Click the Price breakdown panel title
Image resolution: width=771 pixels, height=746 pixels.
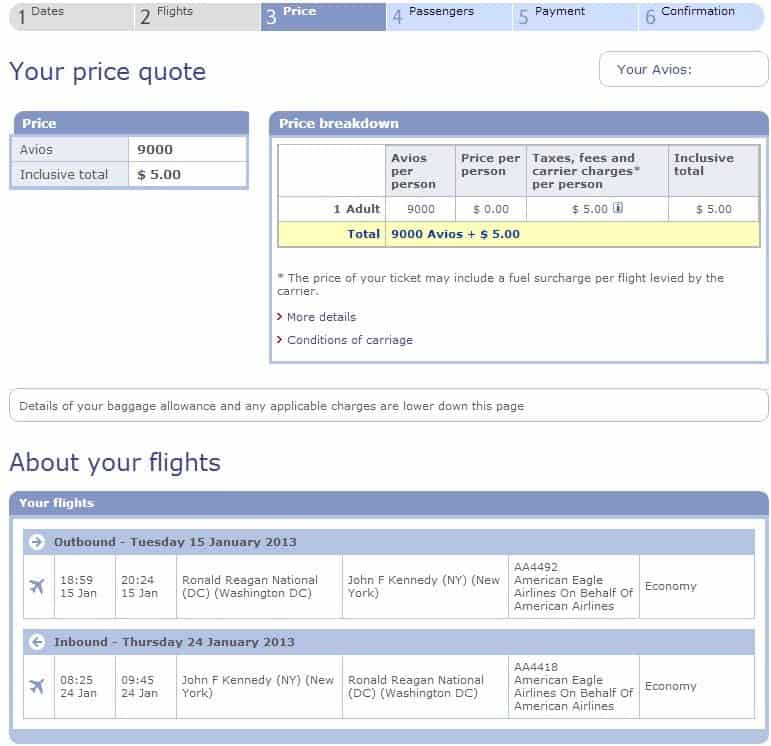click(x=339, y=123)
